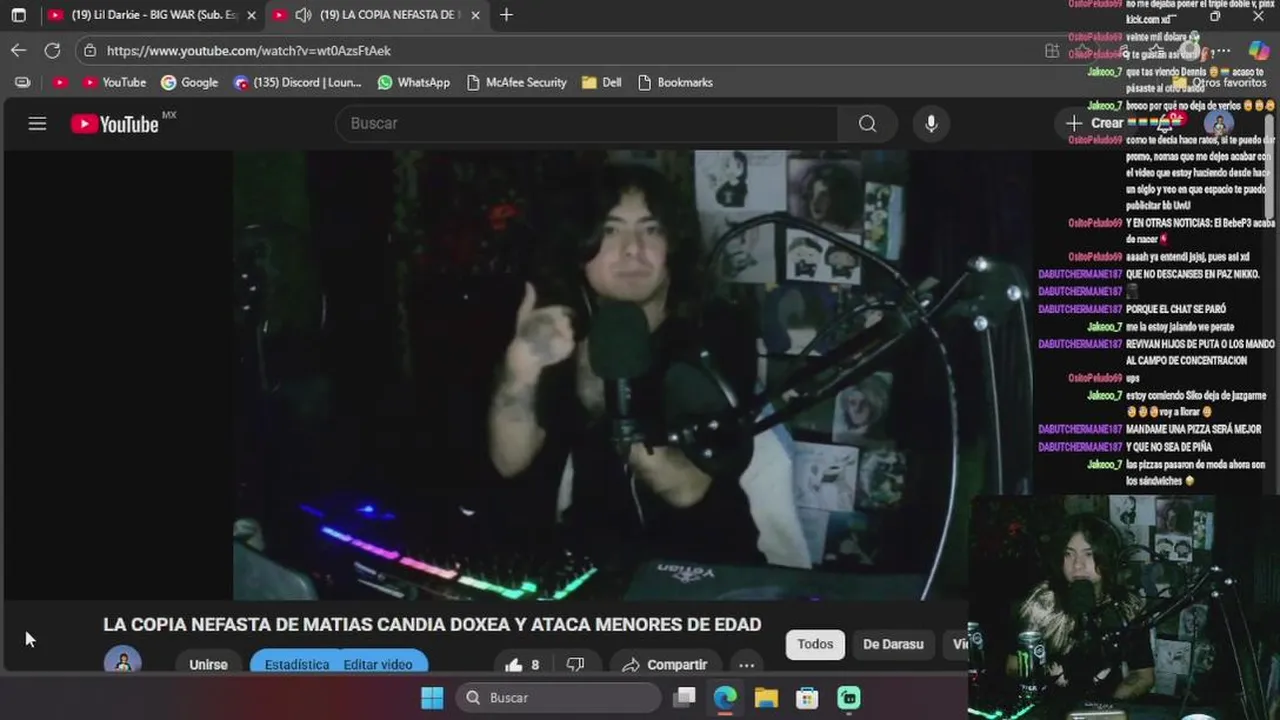Screen dimensions: 1280x720
Task: Open the YouTube account avatar menu
Action: (x=1218, y=124)
